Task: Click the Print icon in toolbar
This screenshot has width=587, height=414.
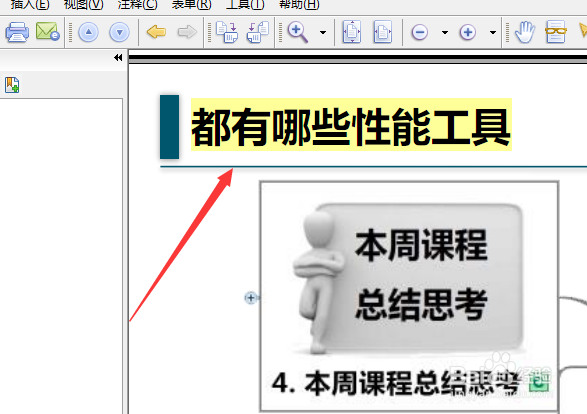Action: [17, 32]
